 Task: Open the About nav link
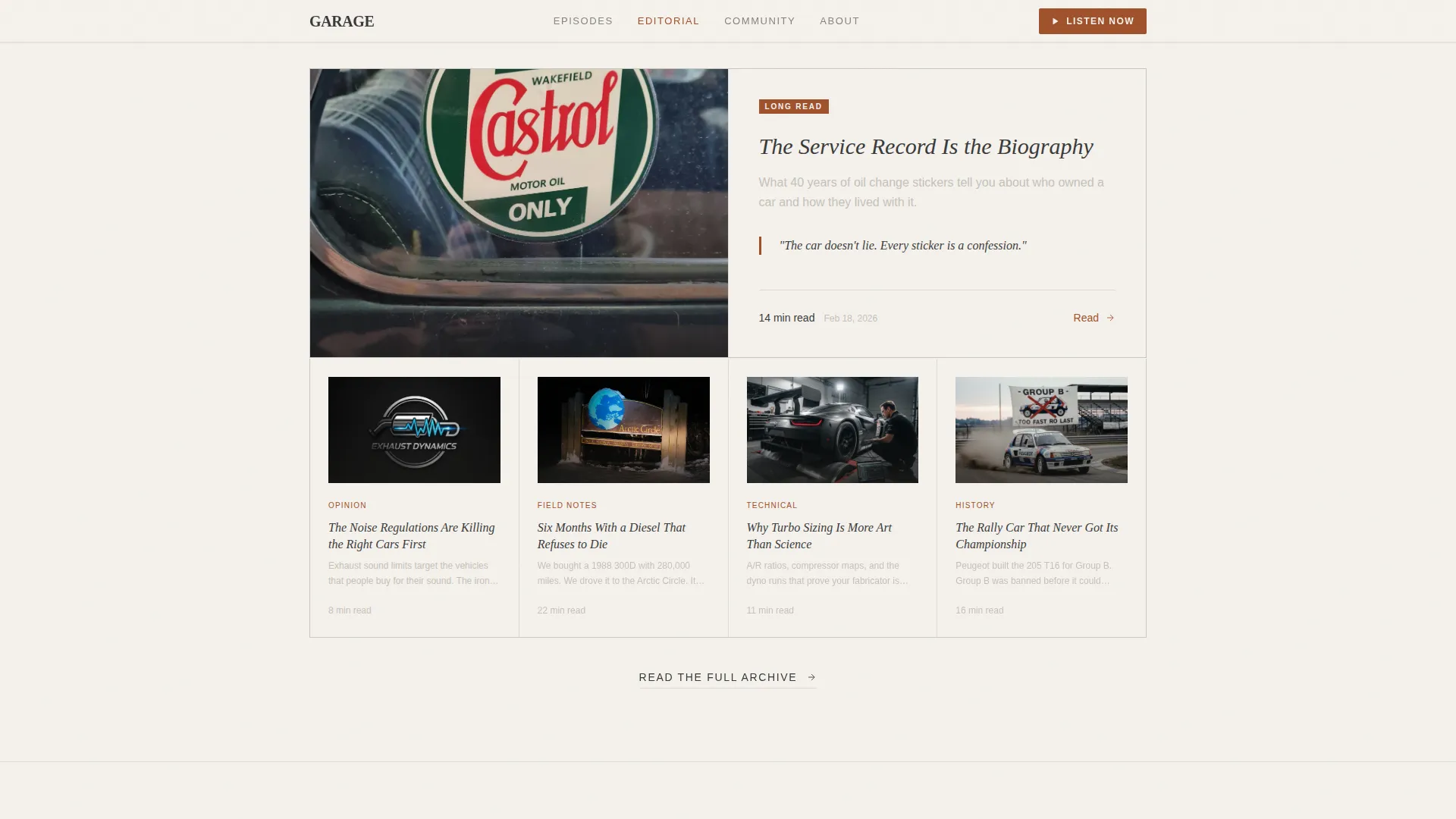[x=839, y=21]
